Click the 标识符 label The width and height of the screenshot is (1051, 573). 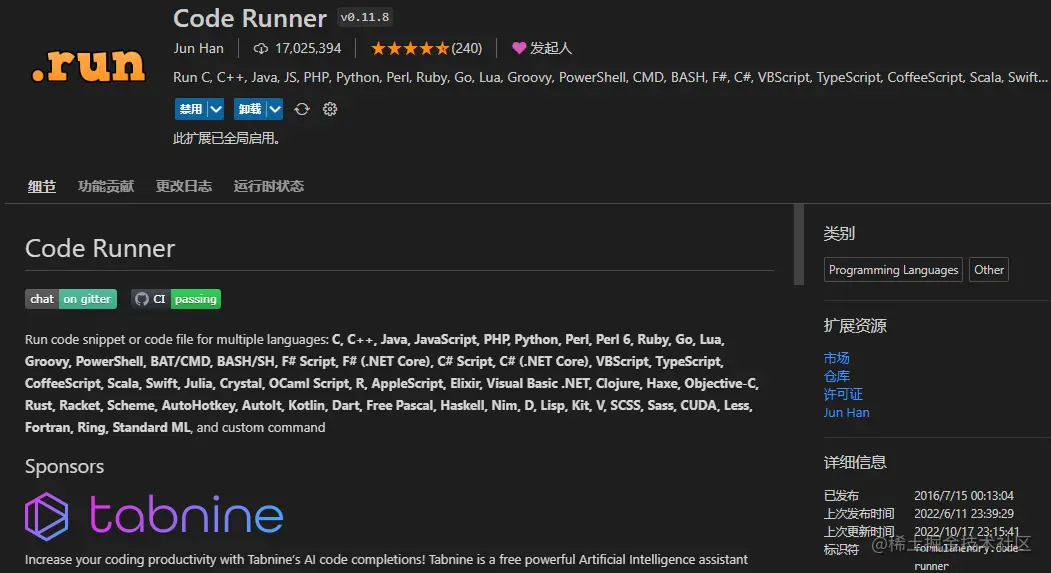pyautogui.click(x=841, y=550)
